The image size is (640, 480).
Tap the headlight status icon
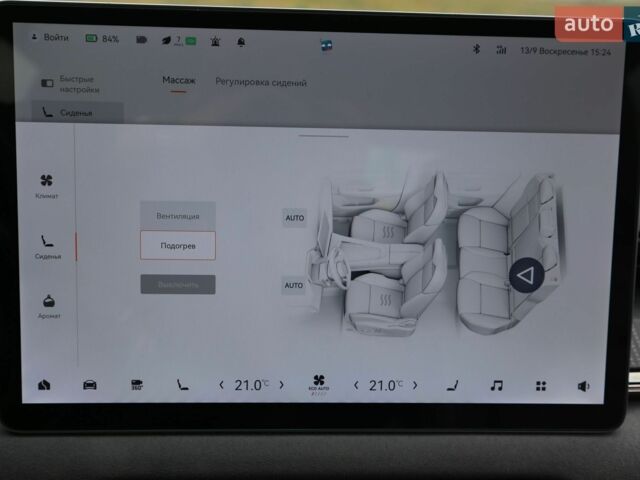click(x=141, y=40)
